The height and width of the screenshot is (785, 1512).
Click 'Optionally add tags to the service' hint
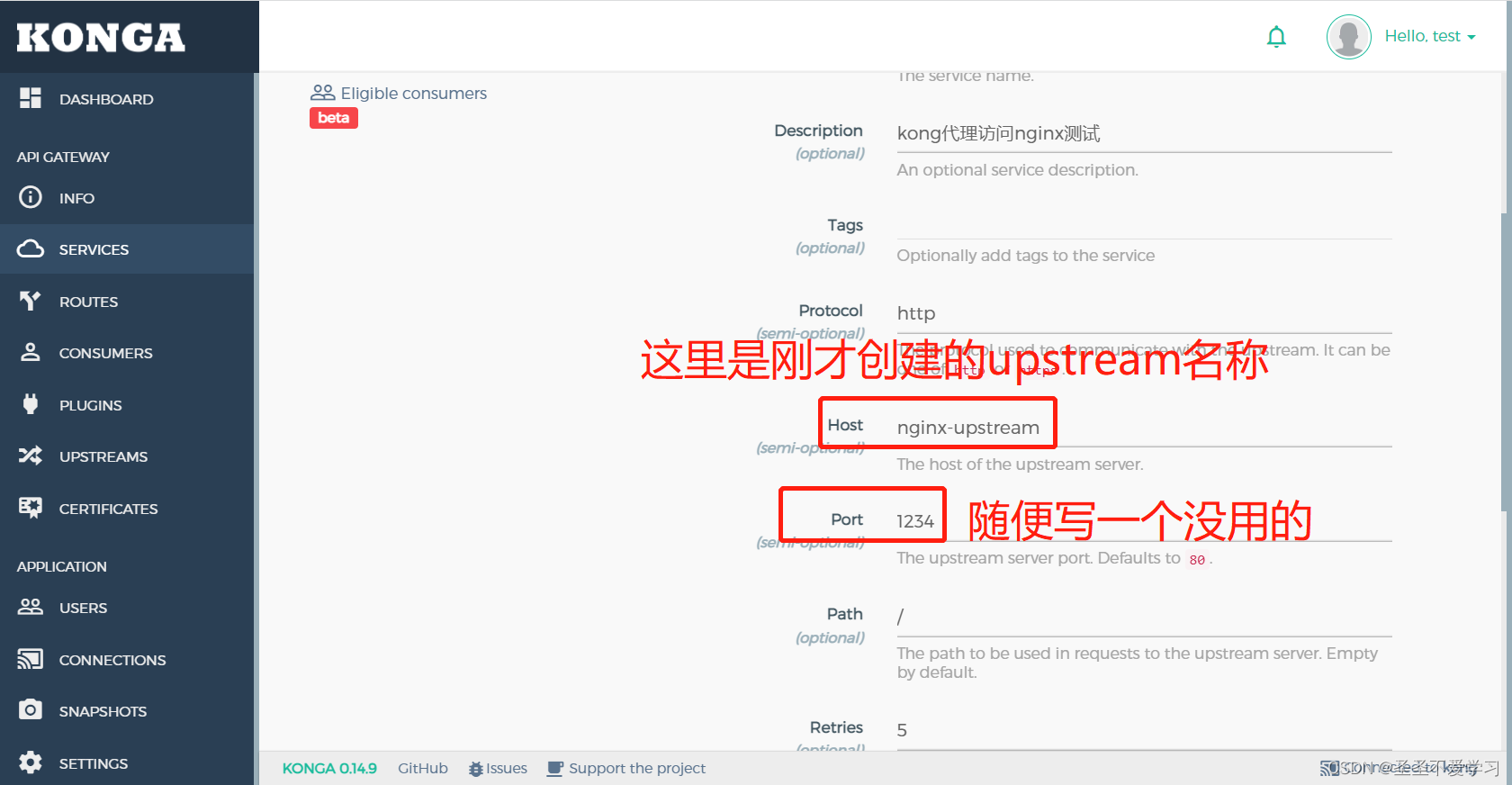[1025, 256]
